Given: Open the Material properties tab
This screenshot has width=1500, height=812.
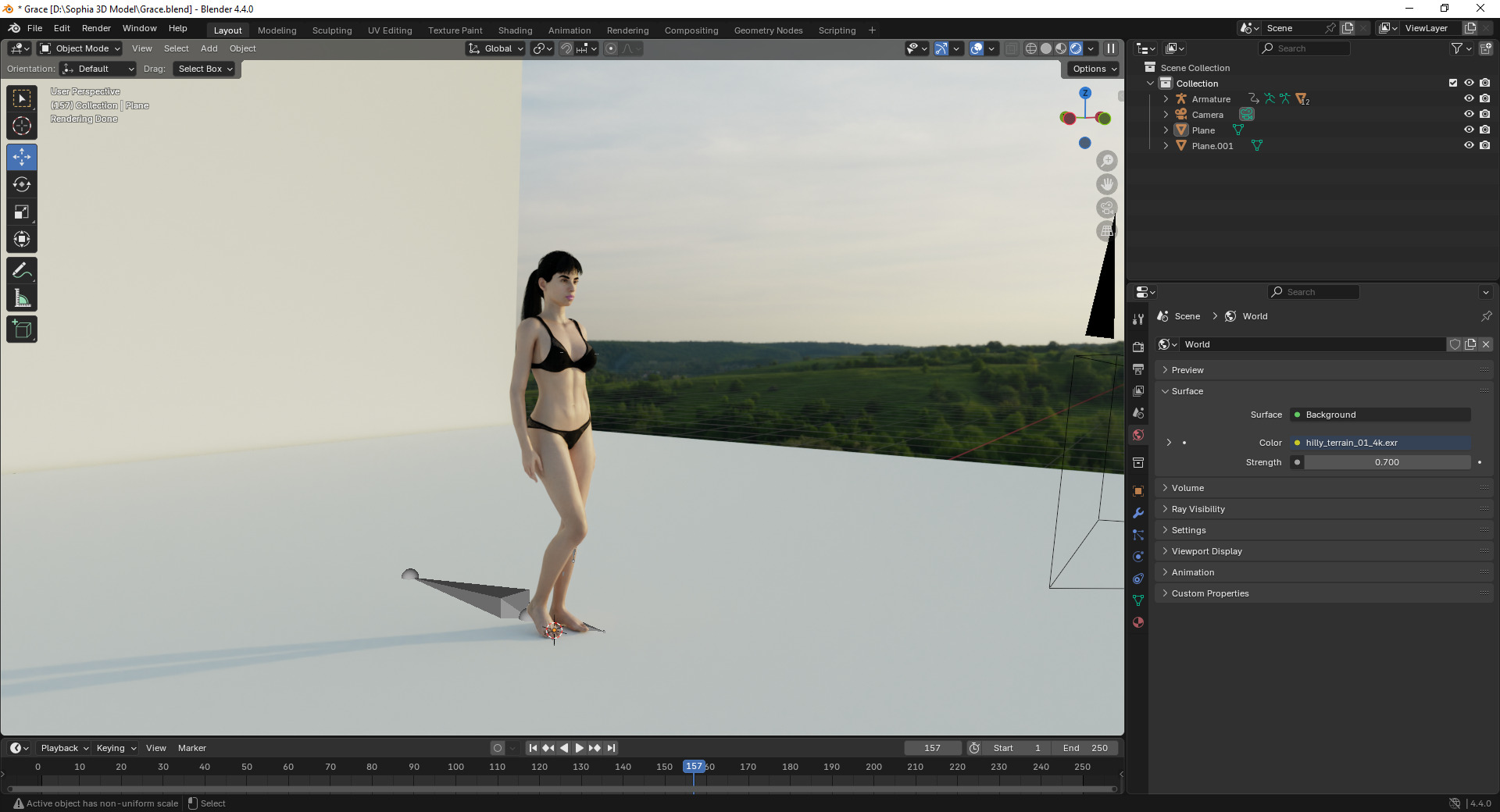Looking at the screenshot, I should [1138, 622].
